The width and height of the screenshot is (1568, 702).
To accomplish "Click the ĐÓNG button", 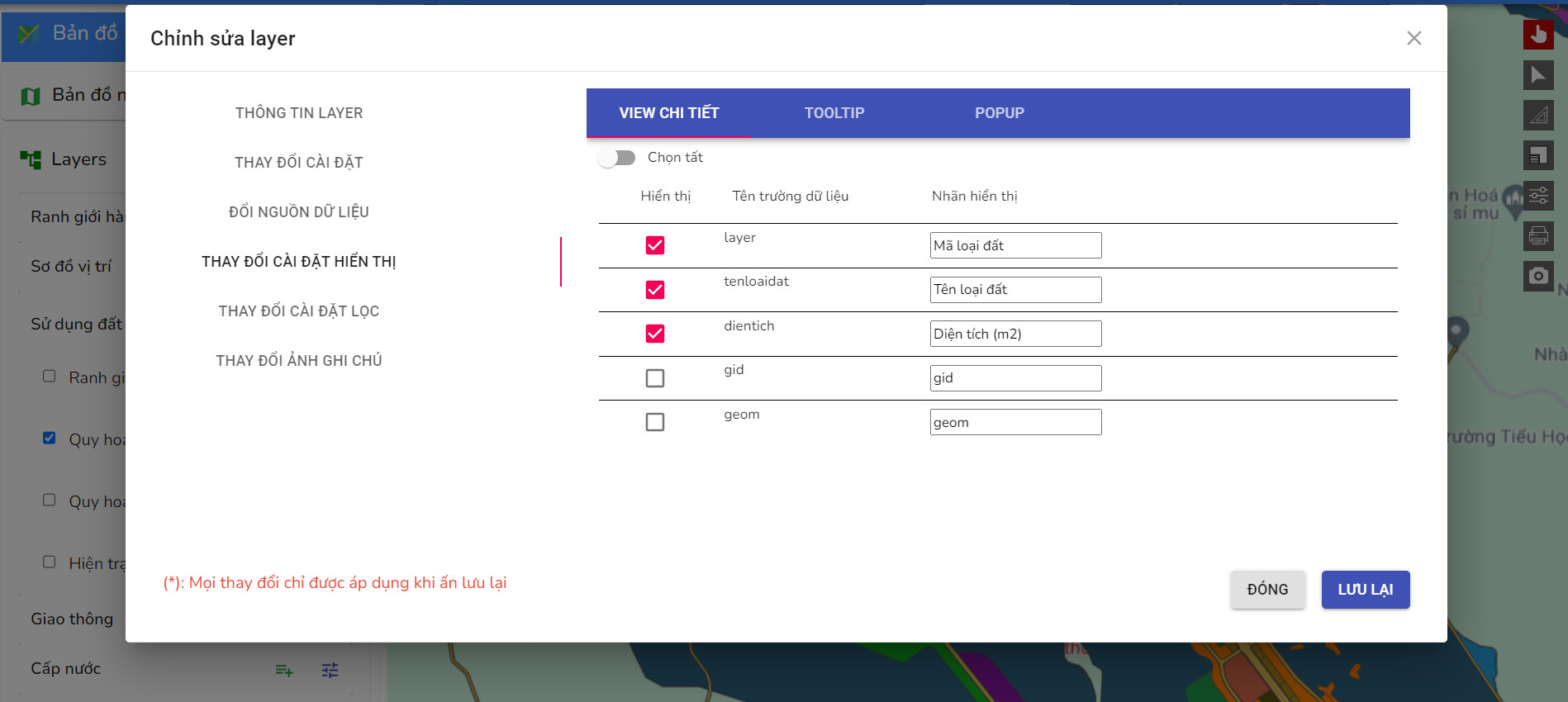I will (1267, 590).
